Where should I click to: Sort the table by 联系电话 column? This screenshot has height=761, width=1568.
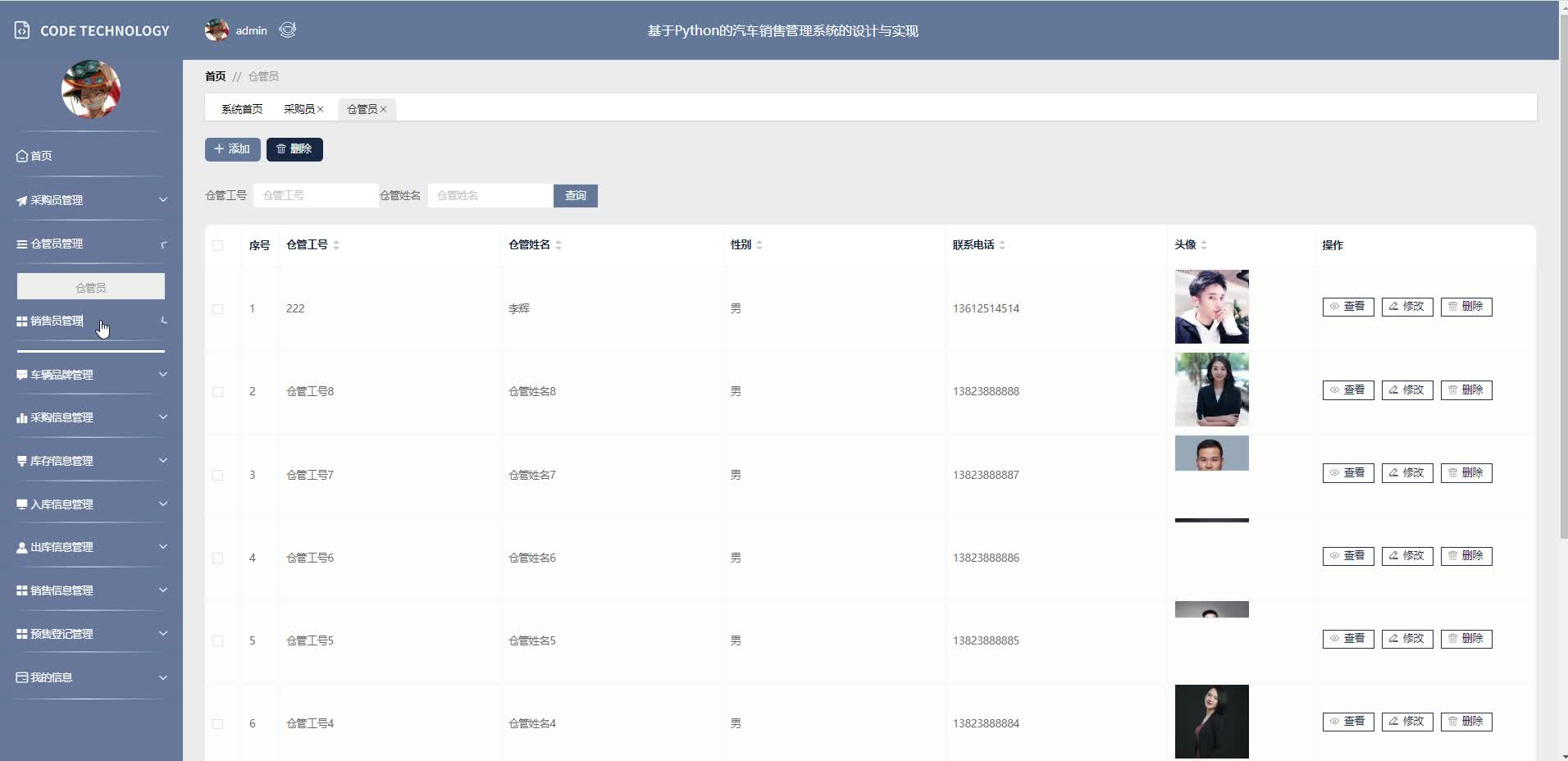coord(1002,245)
